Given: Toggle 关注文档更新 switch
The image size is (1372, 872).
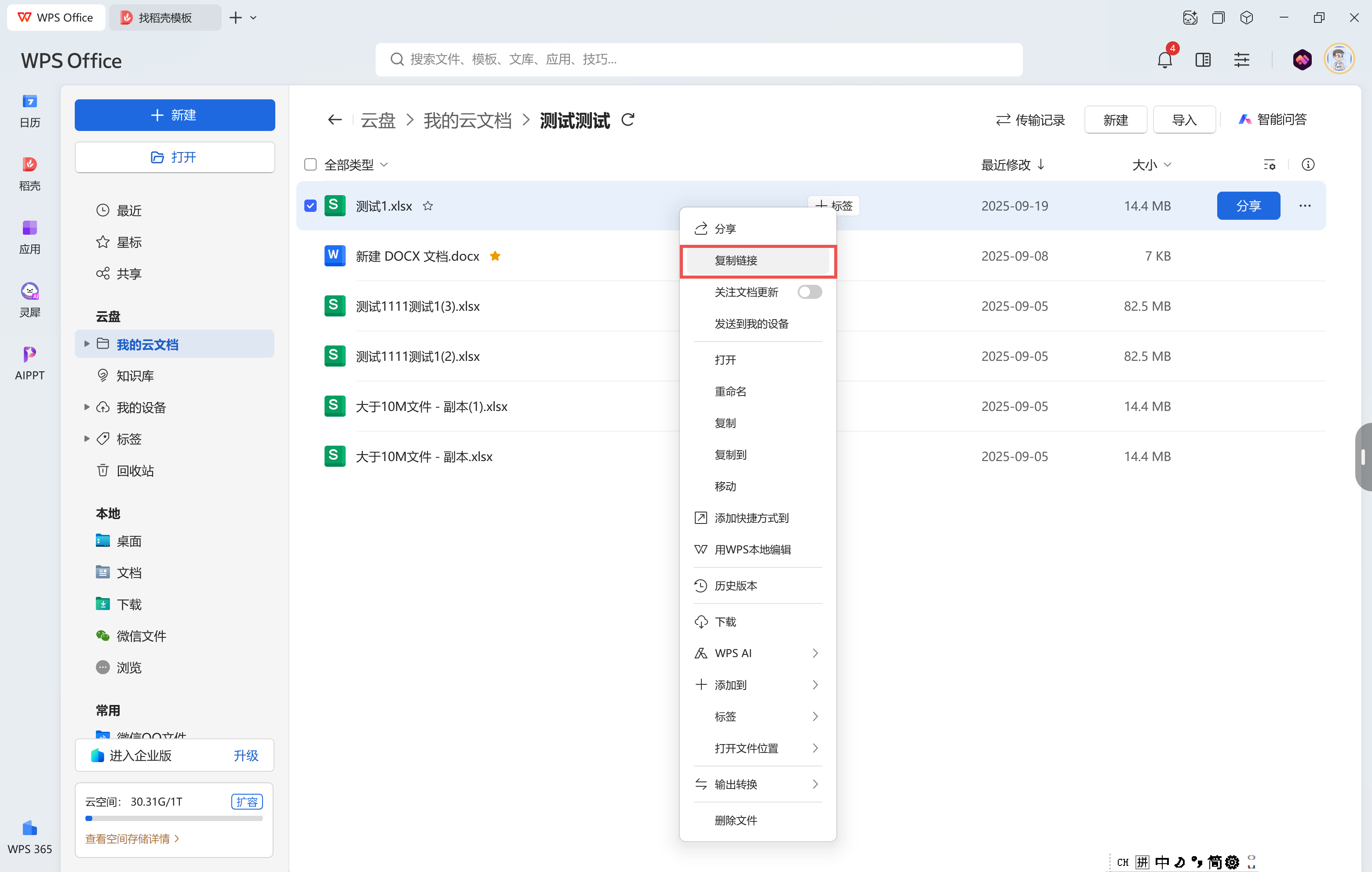Looking at the screenshot, I should click(809, 292).
